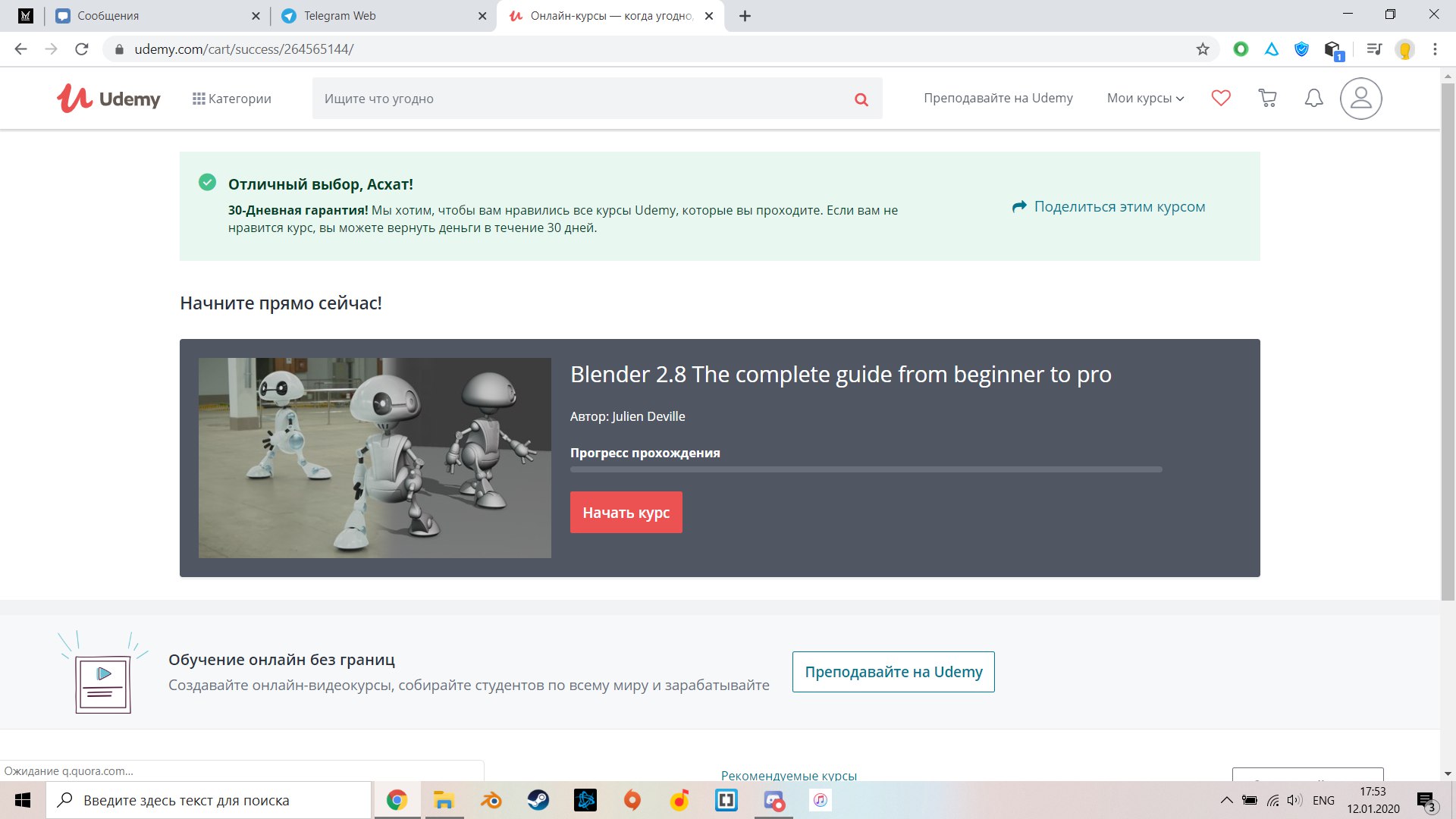This screenshot has height=819, width=1456.
Task: Open the blue triangle browser extension
Action: (x=1272, y=49)
